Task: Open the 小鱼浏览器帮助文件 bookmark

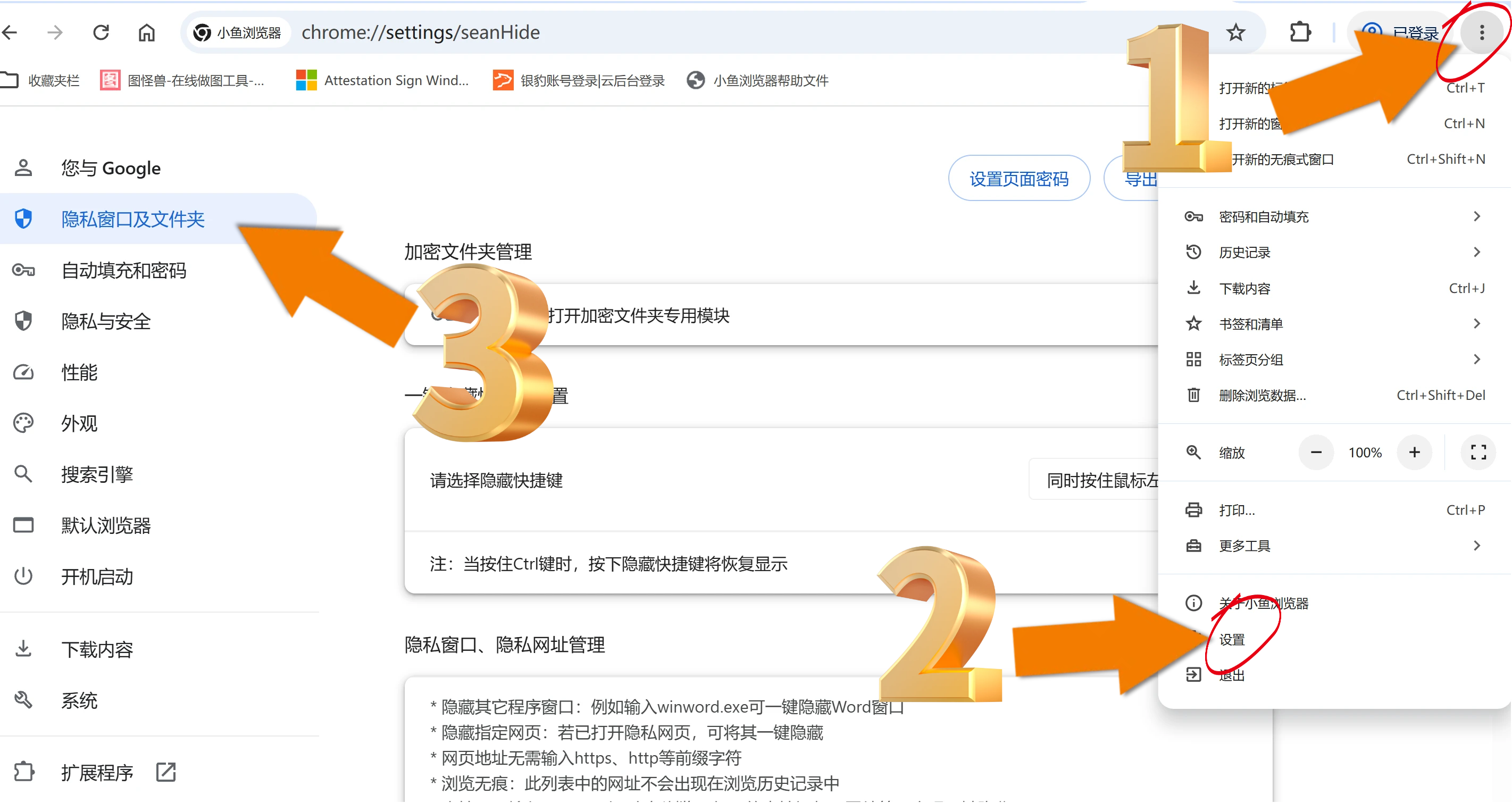Action: click(x=758, y=80)
